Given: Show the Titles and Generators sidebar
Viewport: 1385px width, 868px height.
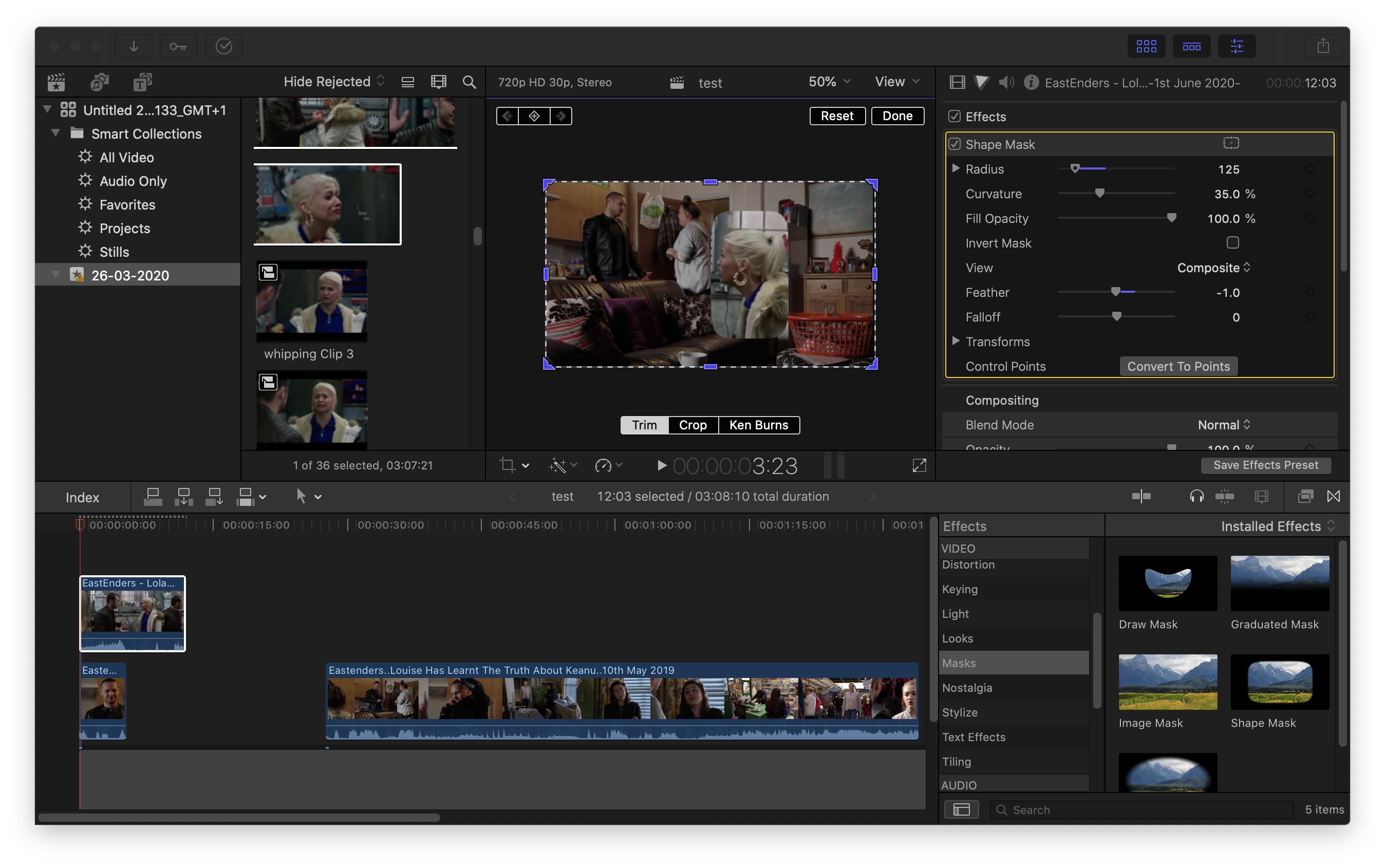Looking at the screenshot, I should click(142, 82).
